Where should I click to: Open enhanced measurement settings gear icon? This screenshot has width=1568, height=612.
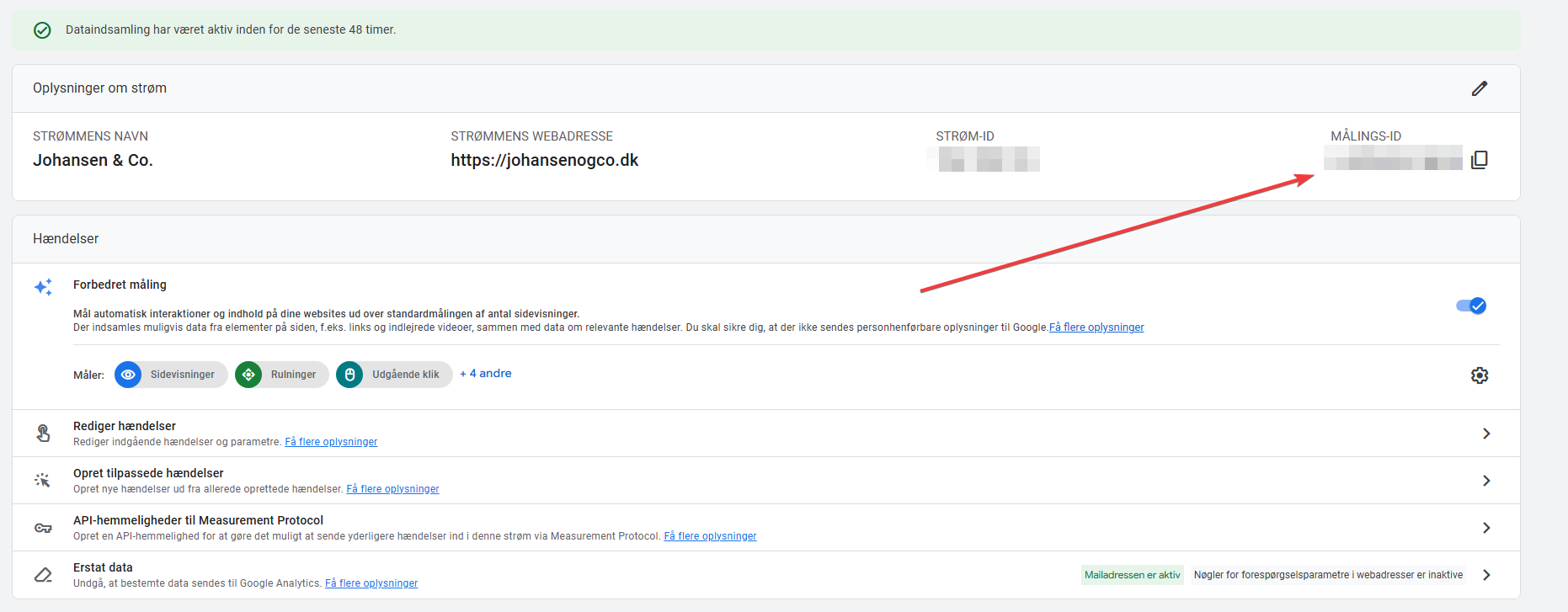coord(1480,375)
